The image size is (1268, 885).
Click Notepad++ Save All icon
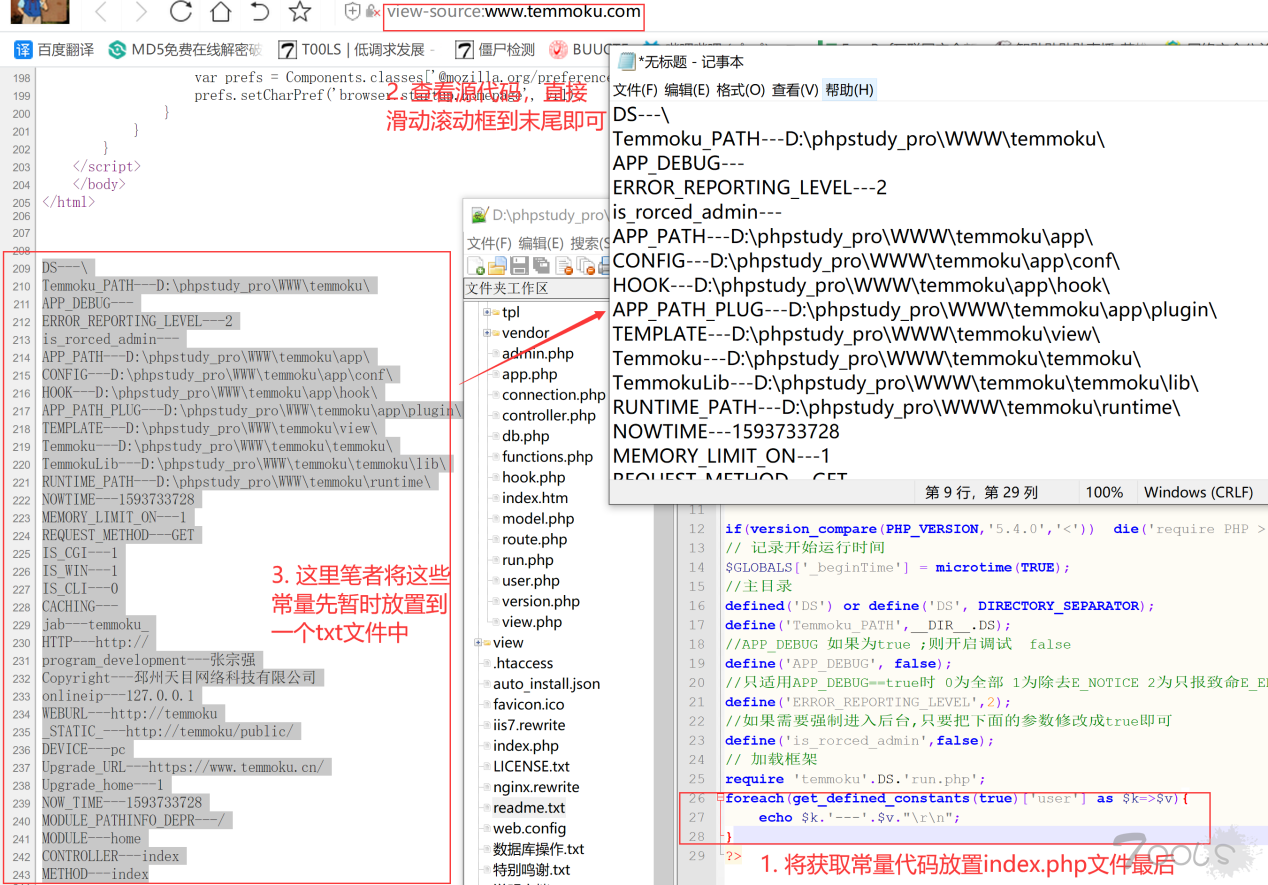point(541,265)
